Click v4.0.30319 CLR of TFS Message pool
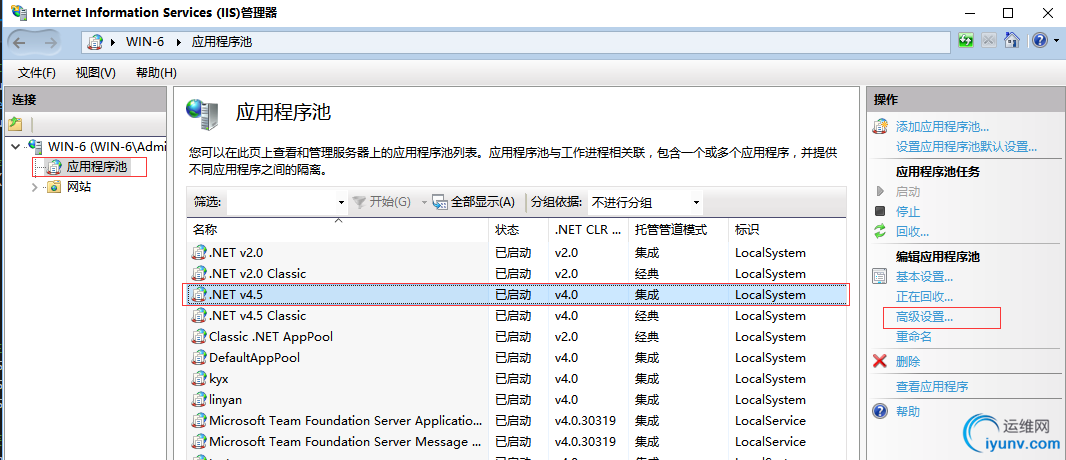 tap(585, 442)
